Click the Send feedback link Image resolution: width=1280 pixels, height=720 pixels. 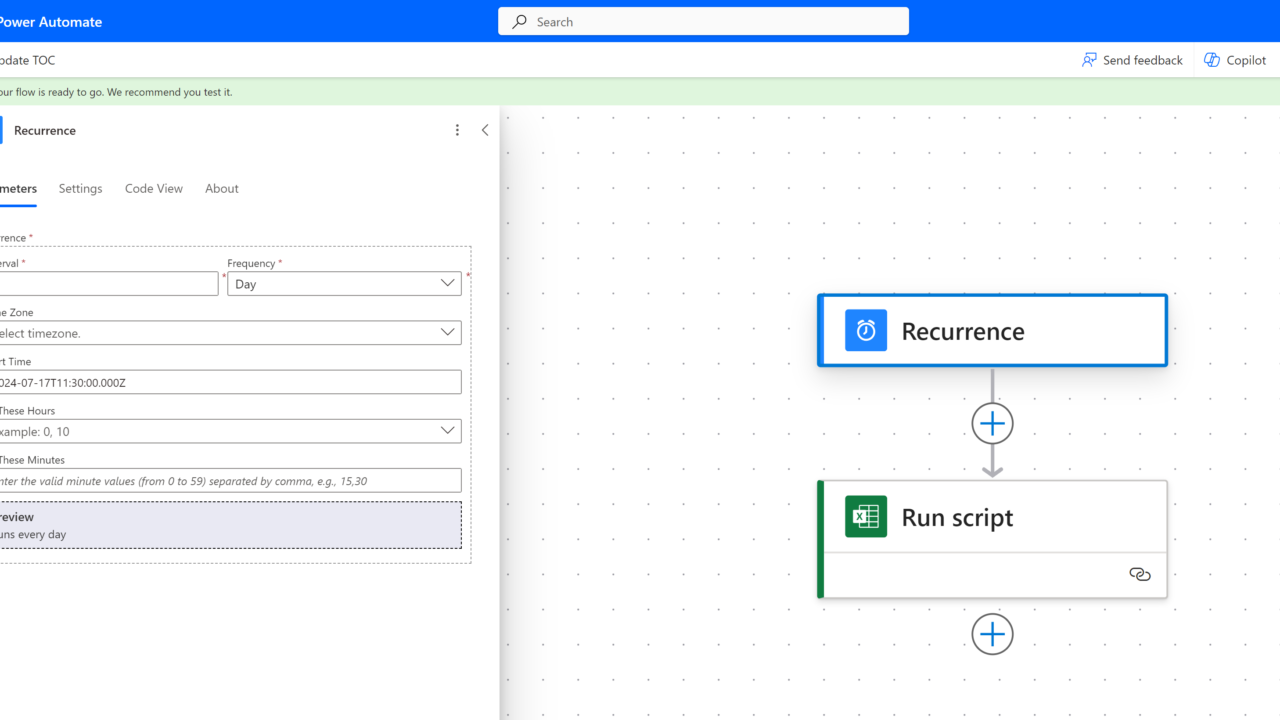tap(1142, 60)
